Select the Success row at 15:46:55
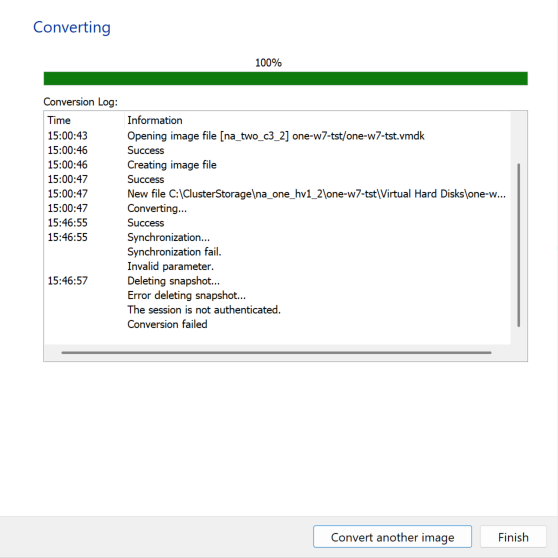 pos(276,223)
